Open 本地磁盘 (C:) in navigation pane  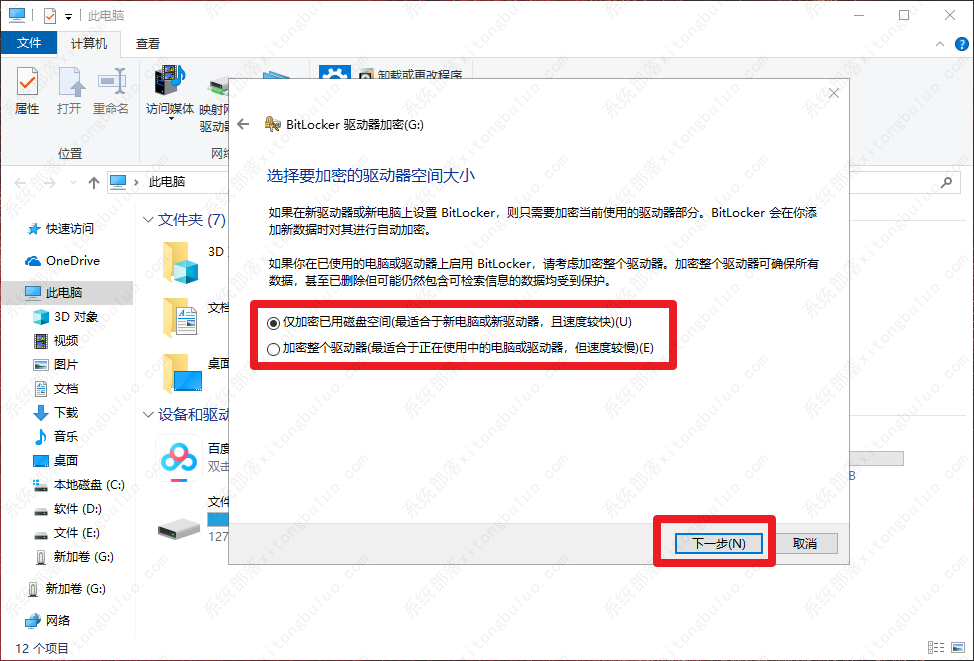click(x=88, y=484)
